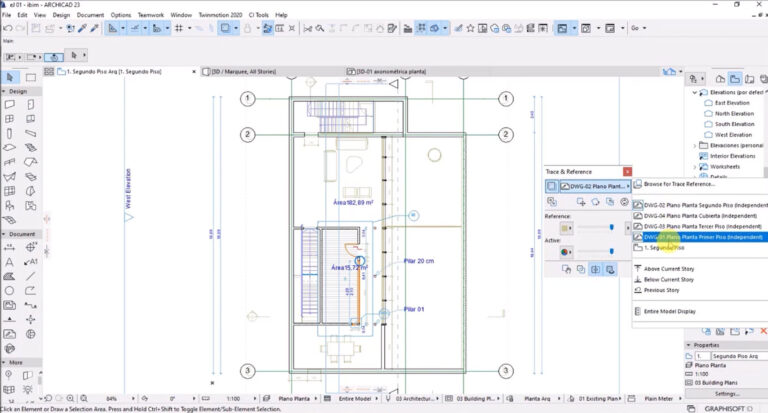Screen dimensions: 768x413
Task: Select the Arrow selection tool
Action: [10, 77]
